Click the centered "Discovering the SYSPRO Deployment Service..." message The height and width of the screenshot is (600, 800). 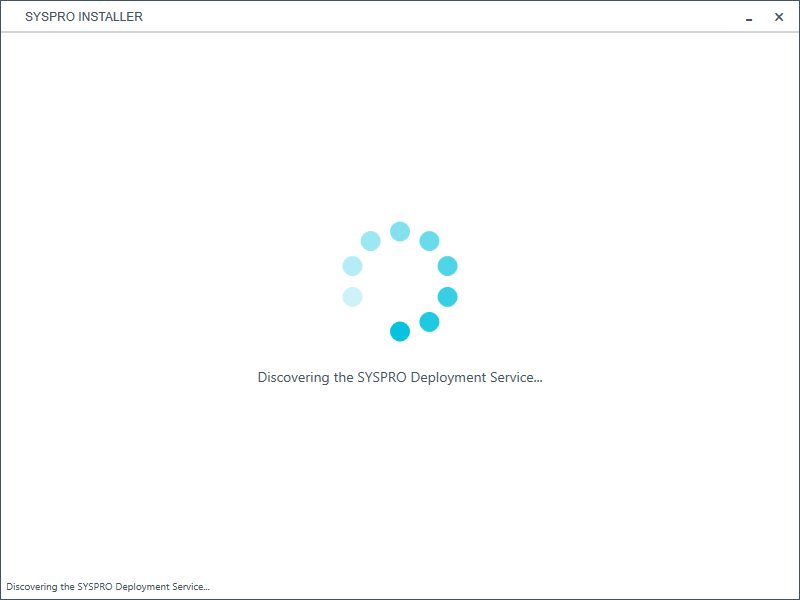(x=400, y=378)
